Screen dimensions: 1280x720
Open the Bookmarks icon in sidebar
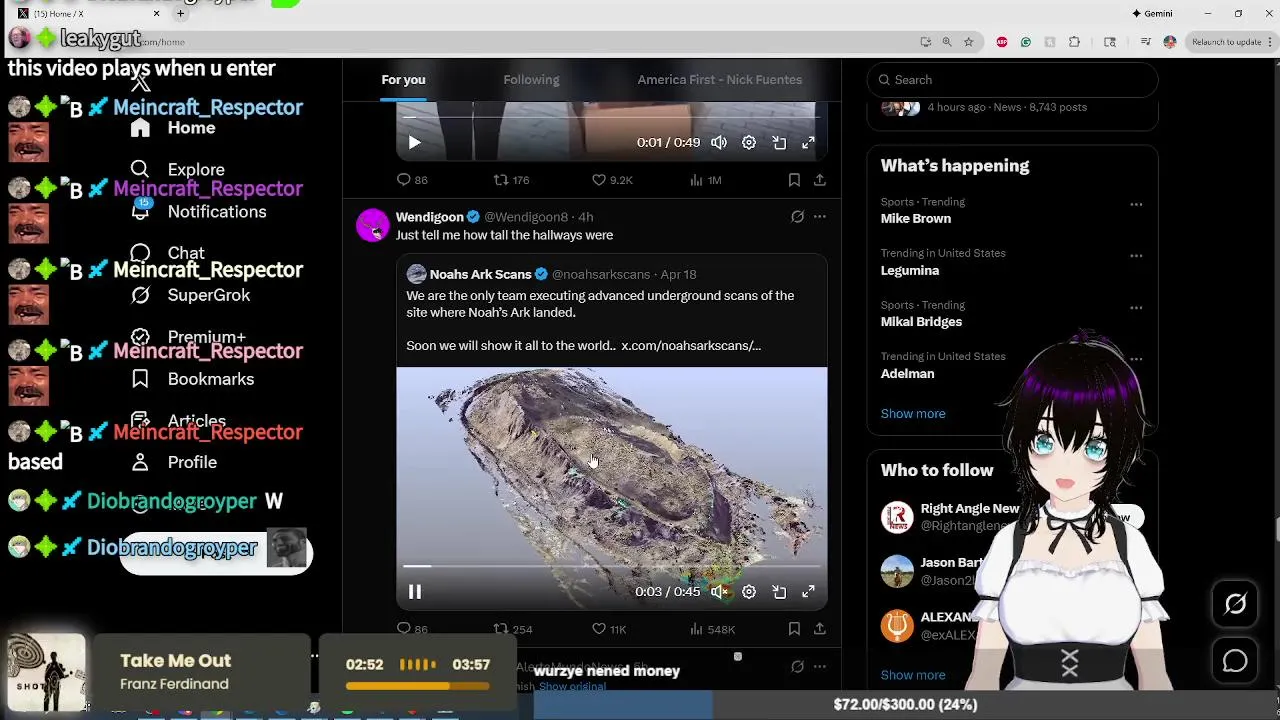(140, 379)
